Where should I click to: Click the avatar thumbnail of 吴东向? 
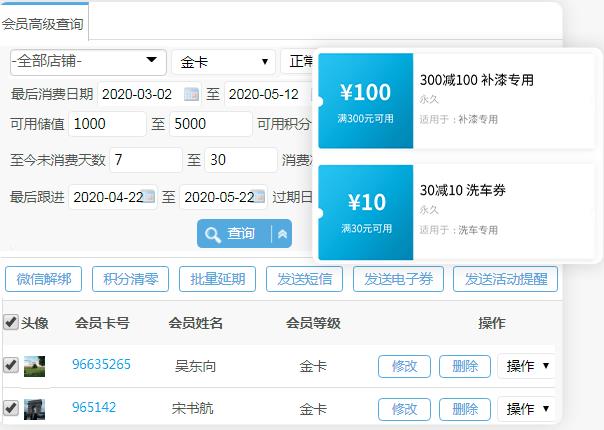pos(35,366)
